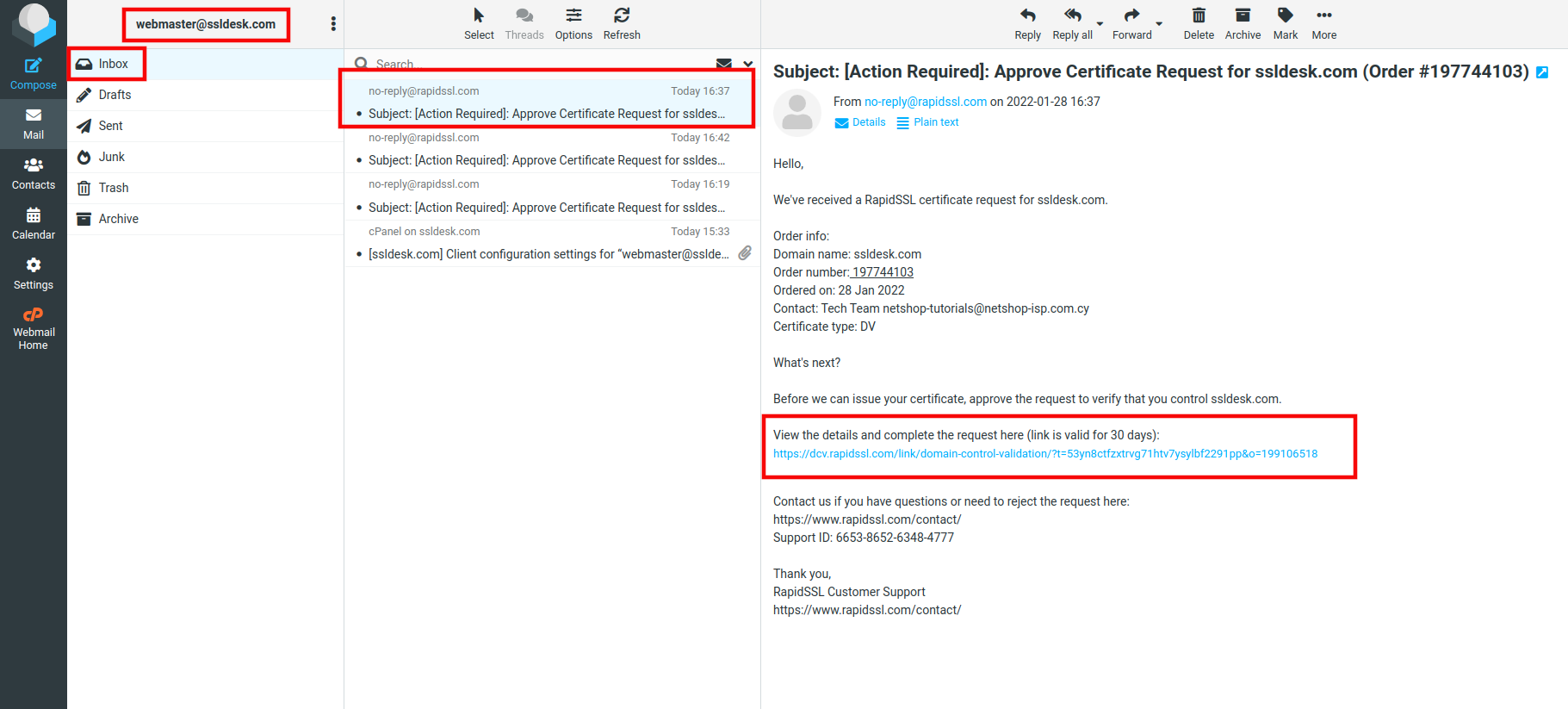Select the rapidssl email from Today 16:19
The width and height of the screenshot is (1568, 709).
point(551,196)
